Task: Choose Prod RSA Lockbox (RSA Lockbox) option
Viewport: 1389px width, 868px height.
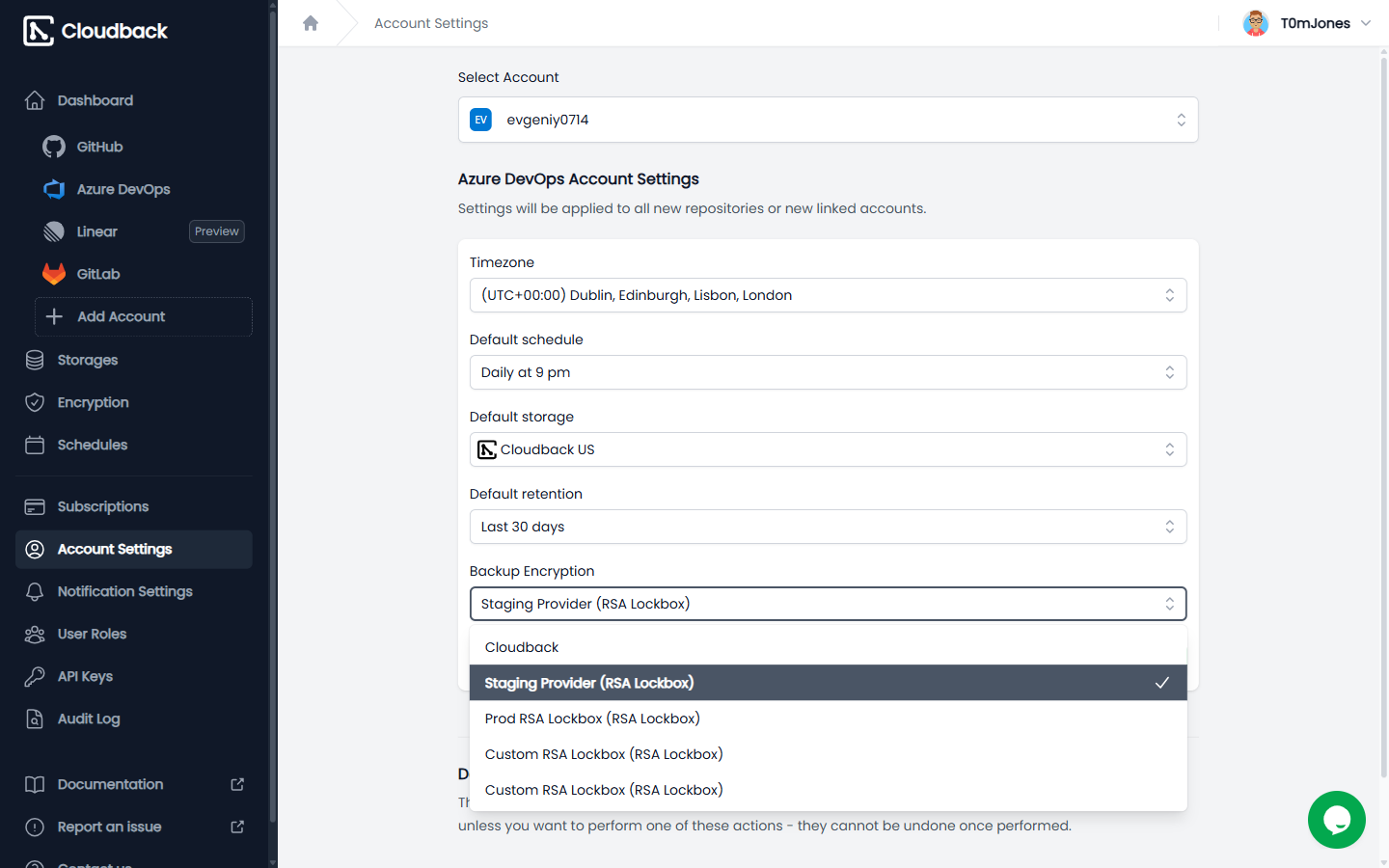Action: pos(828,719)
